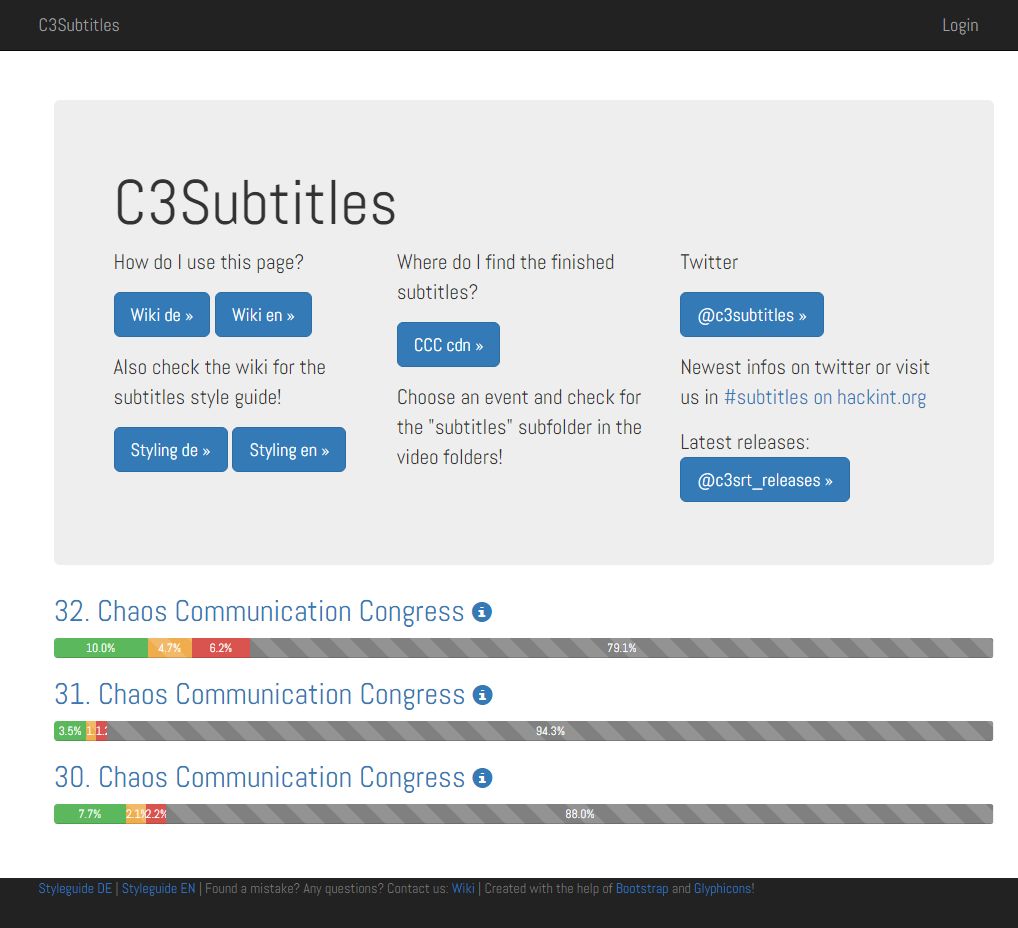This screenshot has width=1018, height=928.
Task: Open 30. Chaos Communication Congress event
Action: coord(260,778)
